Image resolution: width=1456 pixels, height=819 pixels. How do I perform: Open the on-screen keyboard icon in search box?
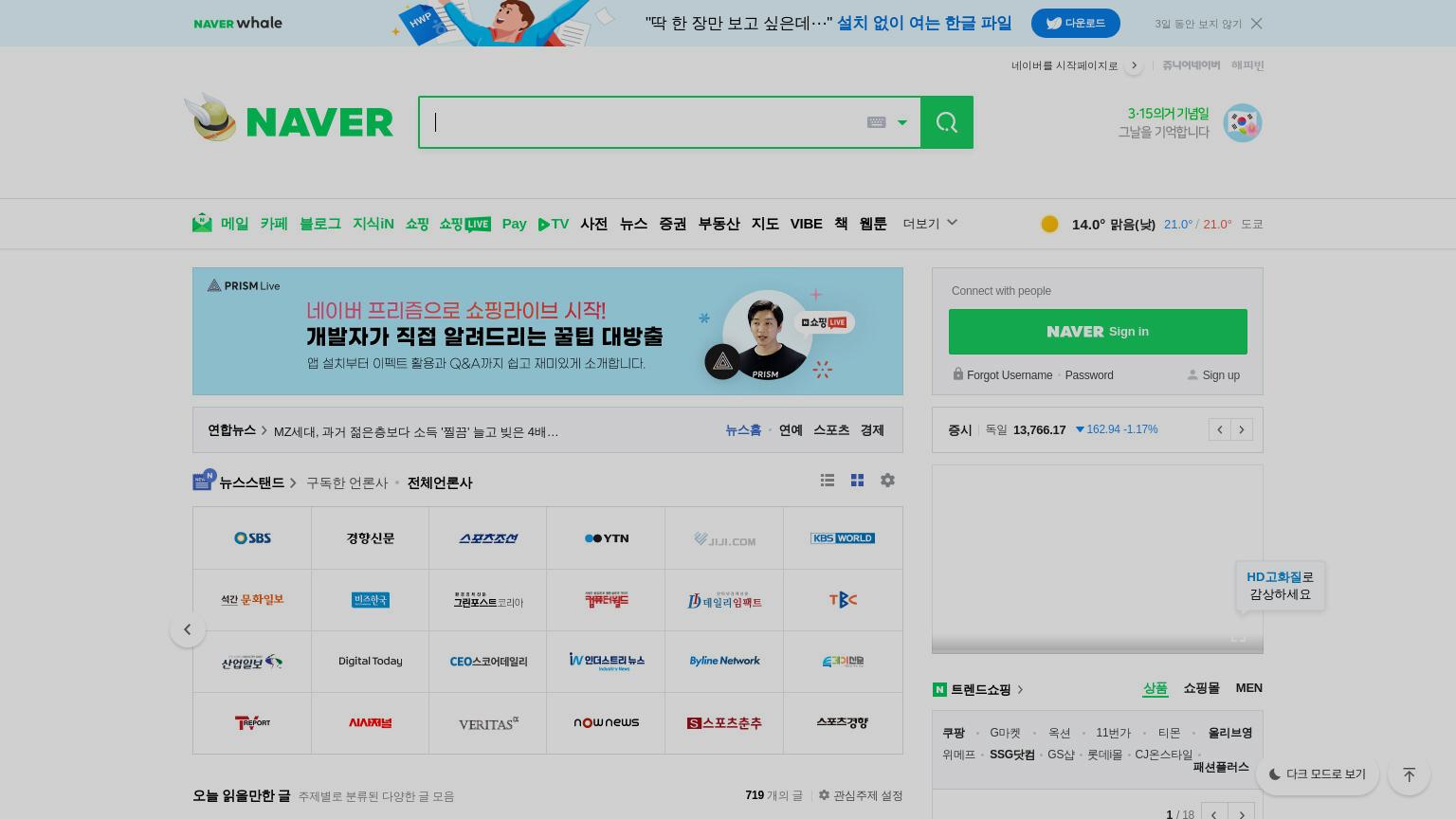pyautogui.click(x=876, y=122)
